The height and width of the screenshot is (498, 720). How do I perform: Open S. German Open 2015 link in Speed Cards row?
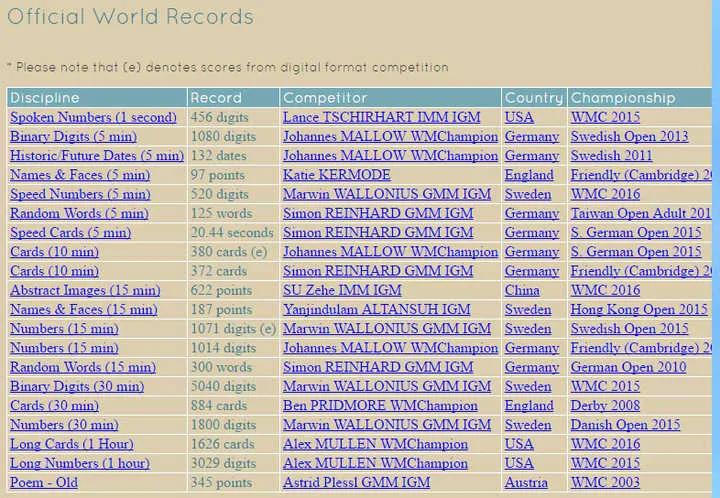(x=636, y=233)
